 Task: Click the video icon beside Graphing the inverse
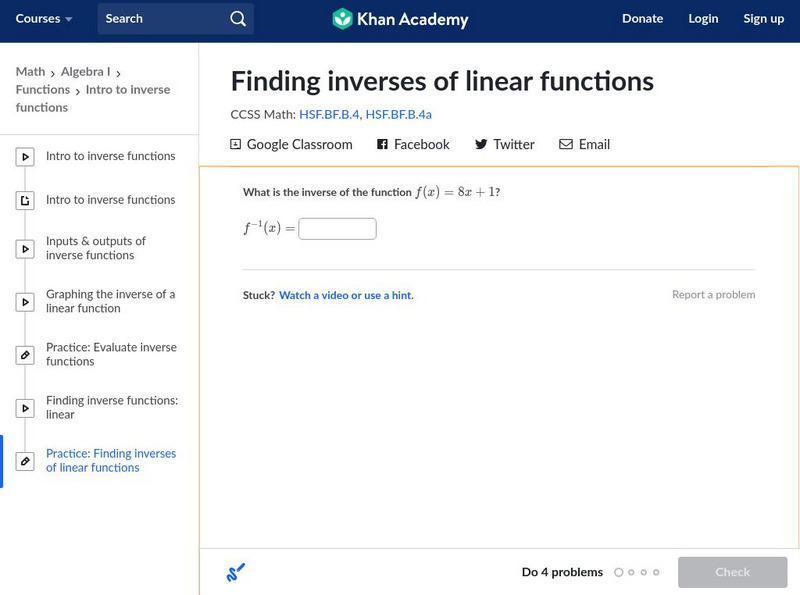(26, 302)
